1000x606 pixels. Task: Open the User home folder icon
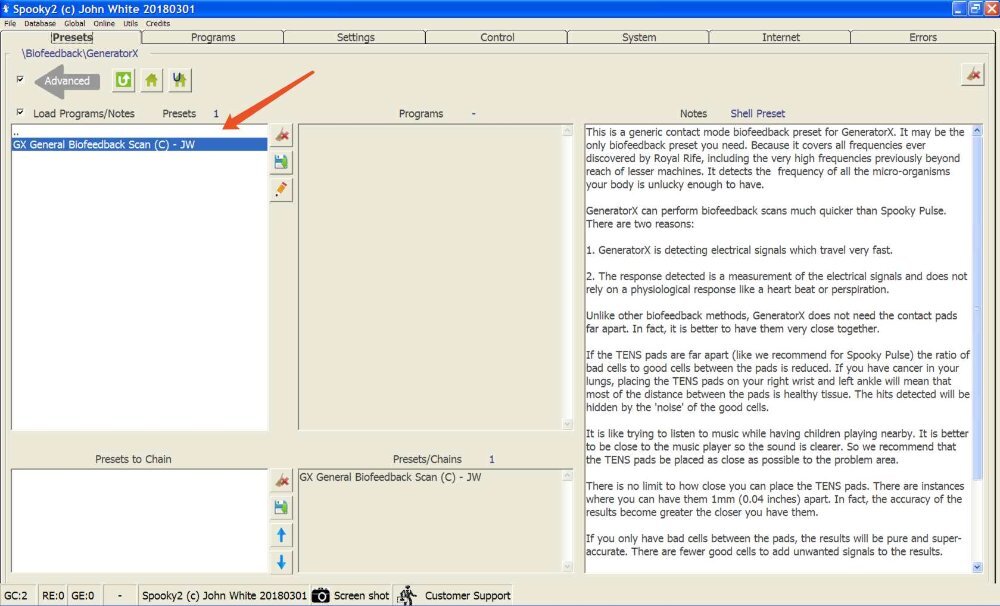(179, 80)
